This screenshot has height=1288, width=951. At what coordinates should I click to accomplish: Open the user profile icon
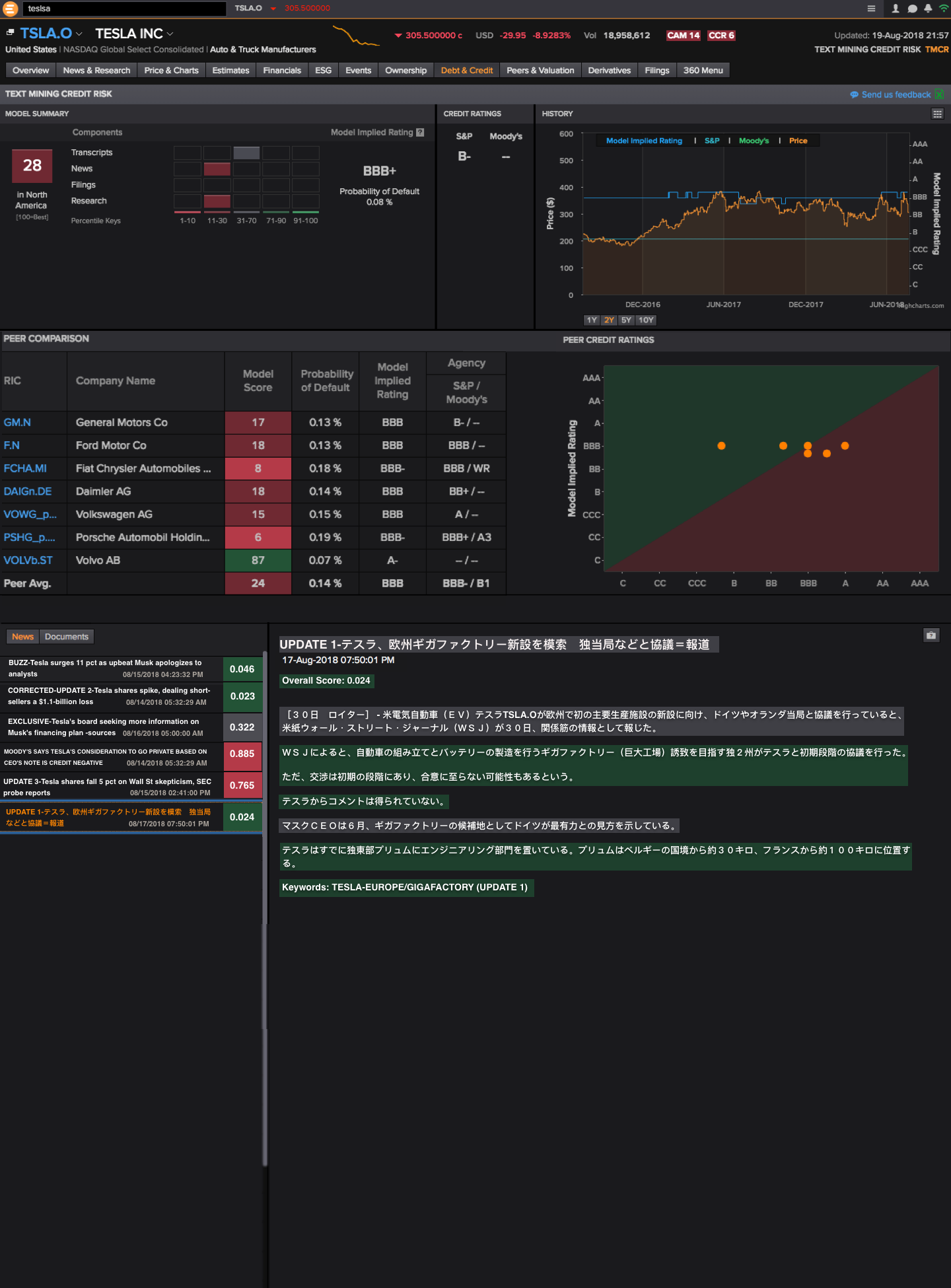click(896, 9)
